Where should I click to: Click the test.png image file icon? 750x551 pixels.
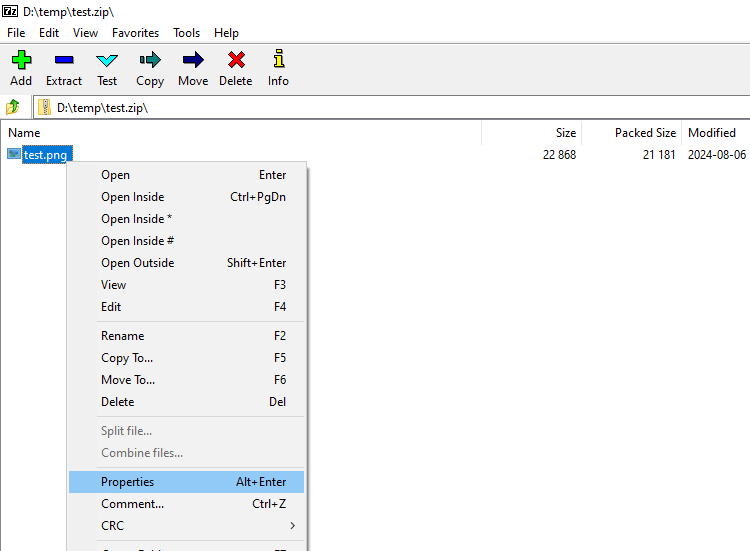point(14,154)
